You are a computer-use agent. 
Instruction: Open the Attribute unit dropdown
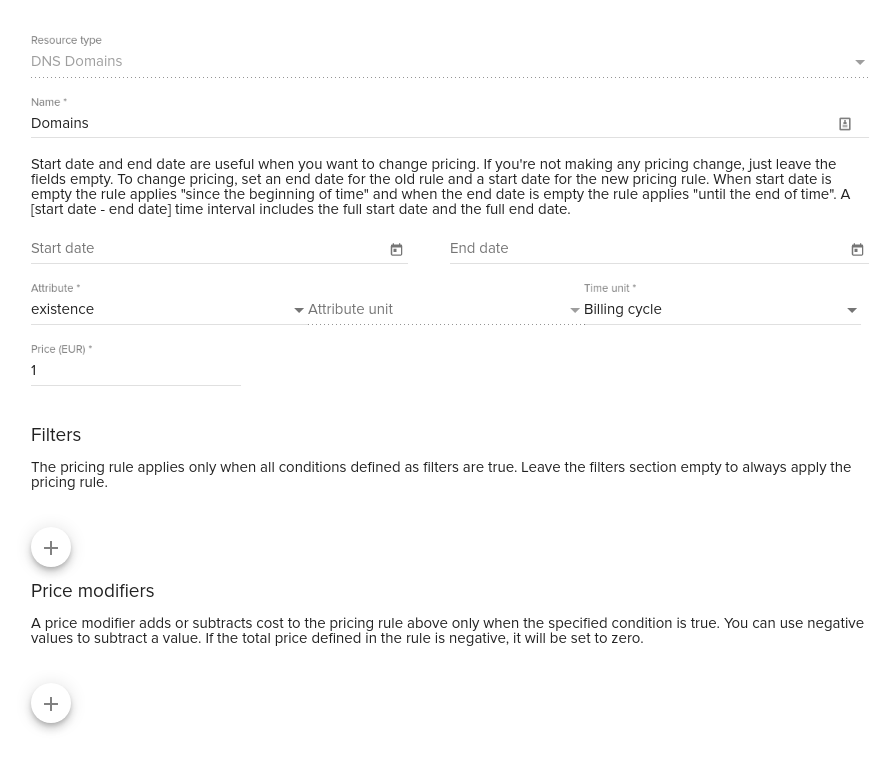point(444,310)
